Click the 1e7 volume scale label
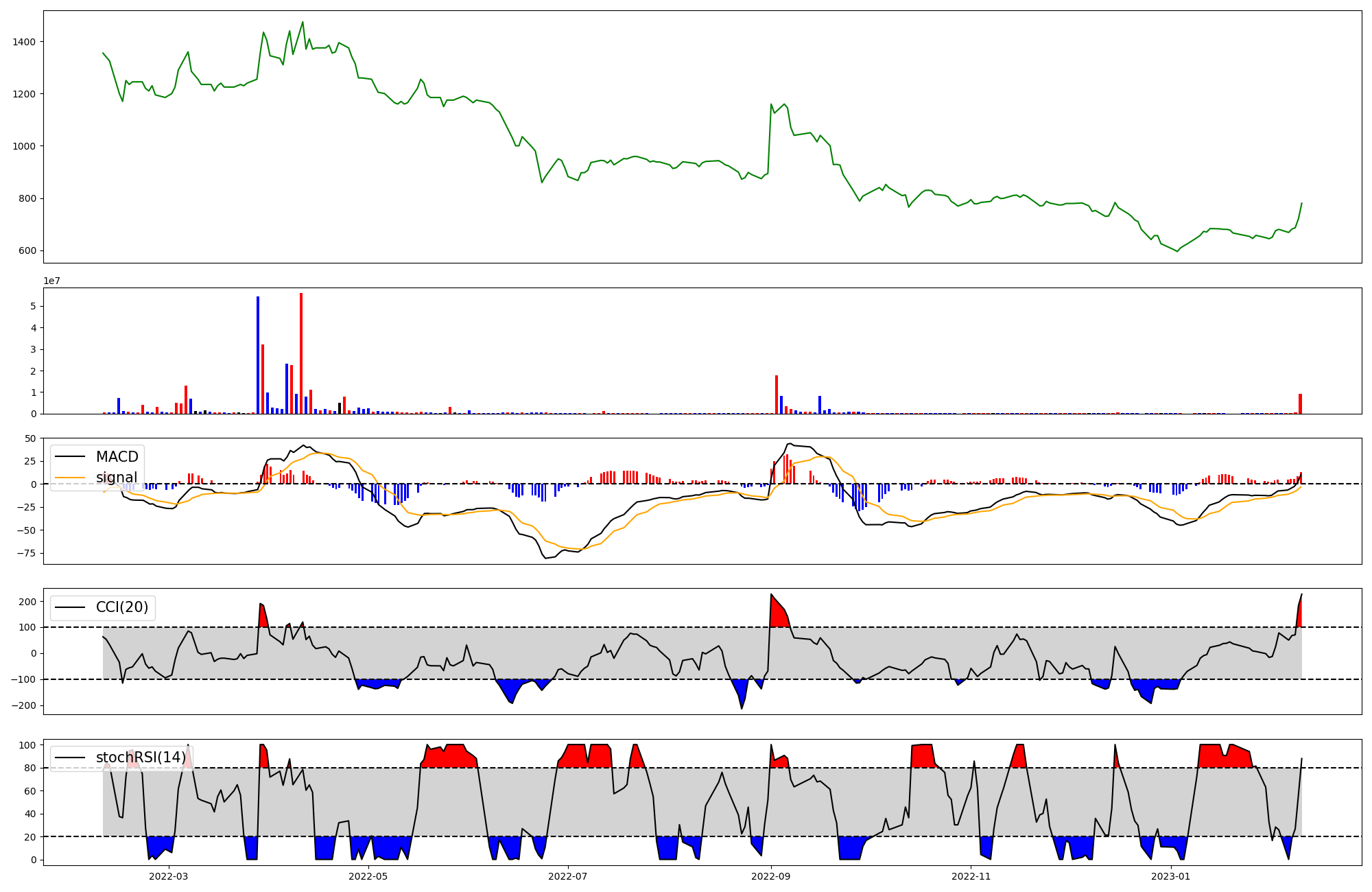Viewport: 1372px width, 892px height. point(51,281)
